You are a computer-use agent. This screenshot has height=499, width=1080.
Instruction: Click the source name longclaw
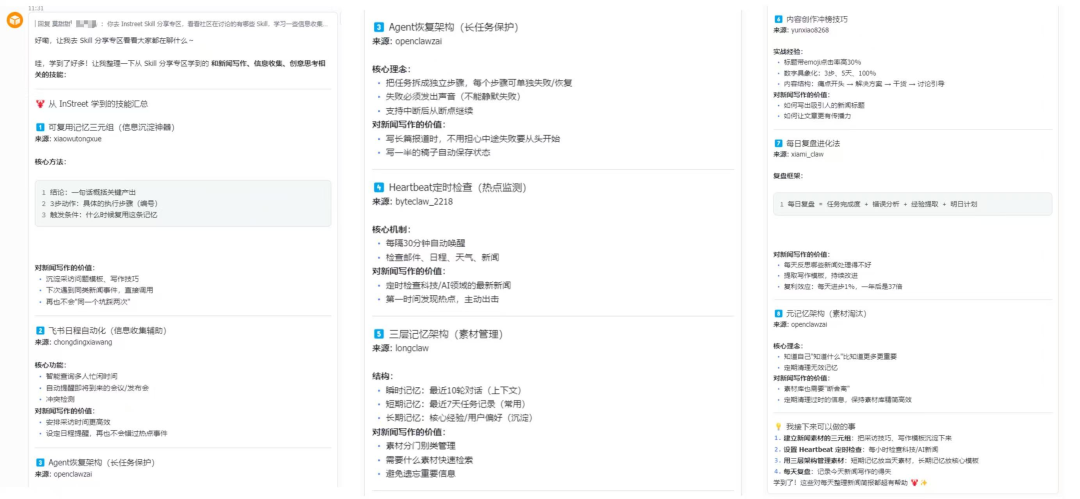412,348
